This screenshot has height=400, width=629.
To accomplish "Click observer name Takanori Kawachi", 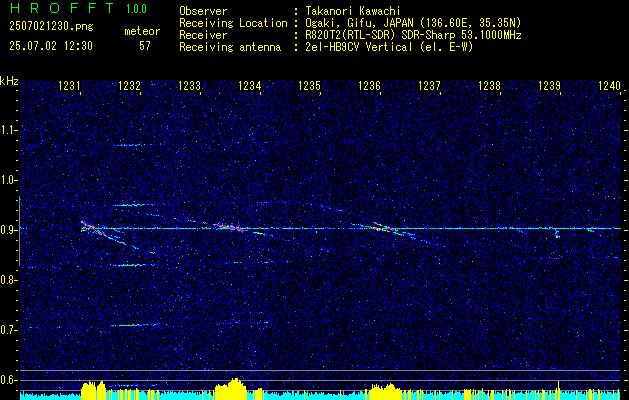I will 353,11.
